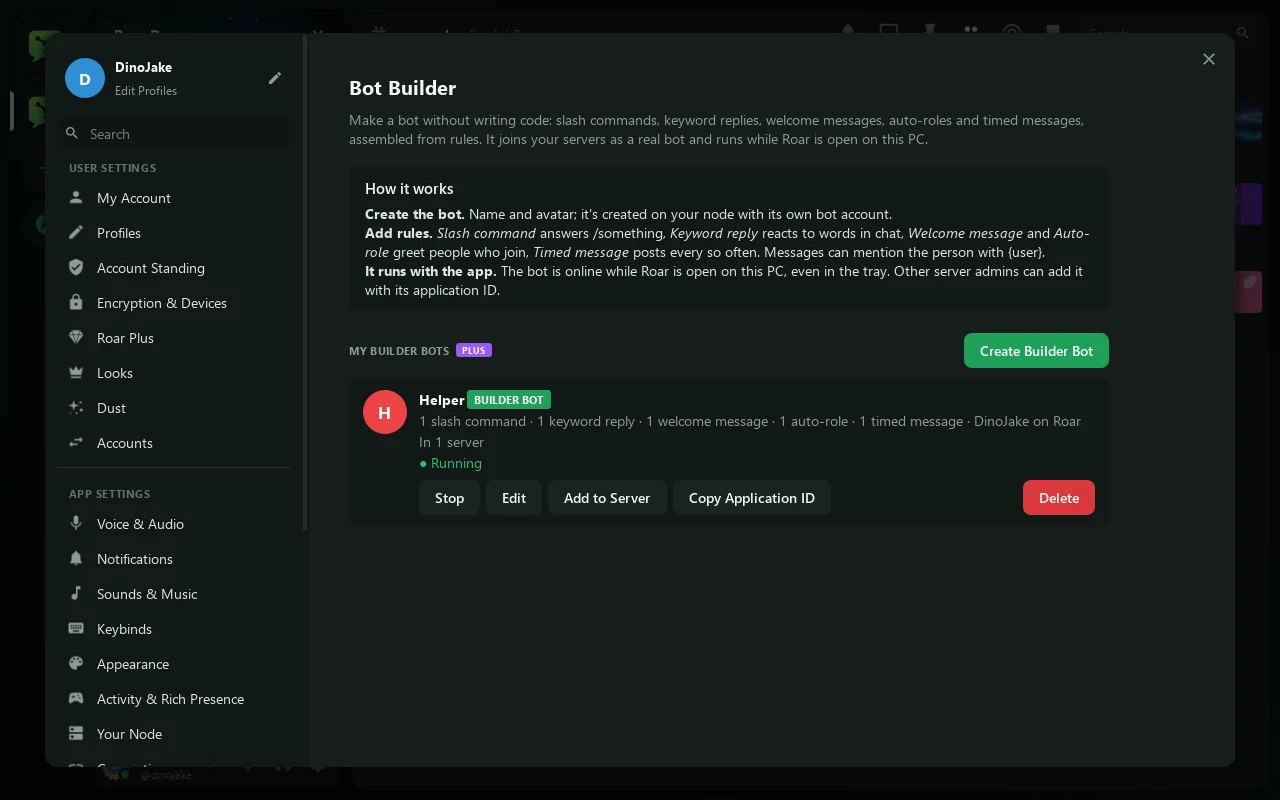Viewport: 1280px width, 800px height.
Task: Open Profiles settings page
Action: point(174,233)
